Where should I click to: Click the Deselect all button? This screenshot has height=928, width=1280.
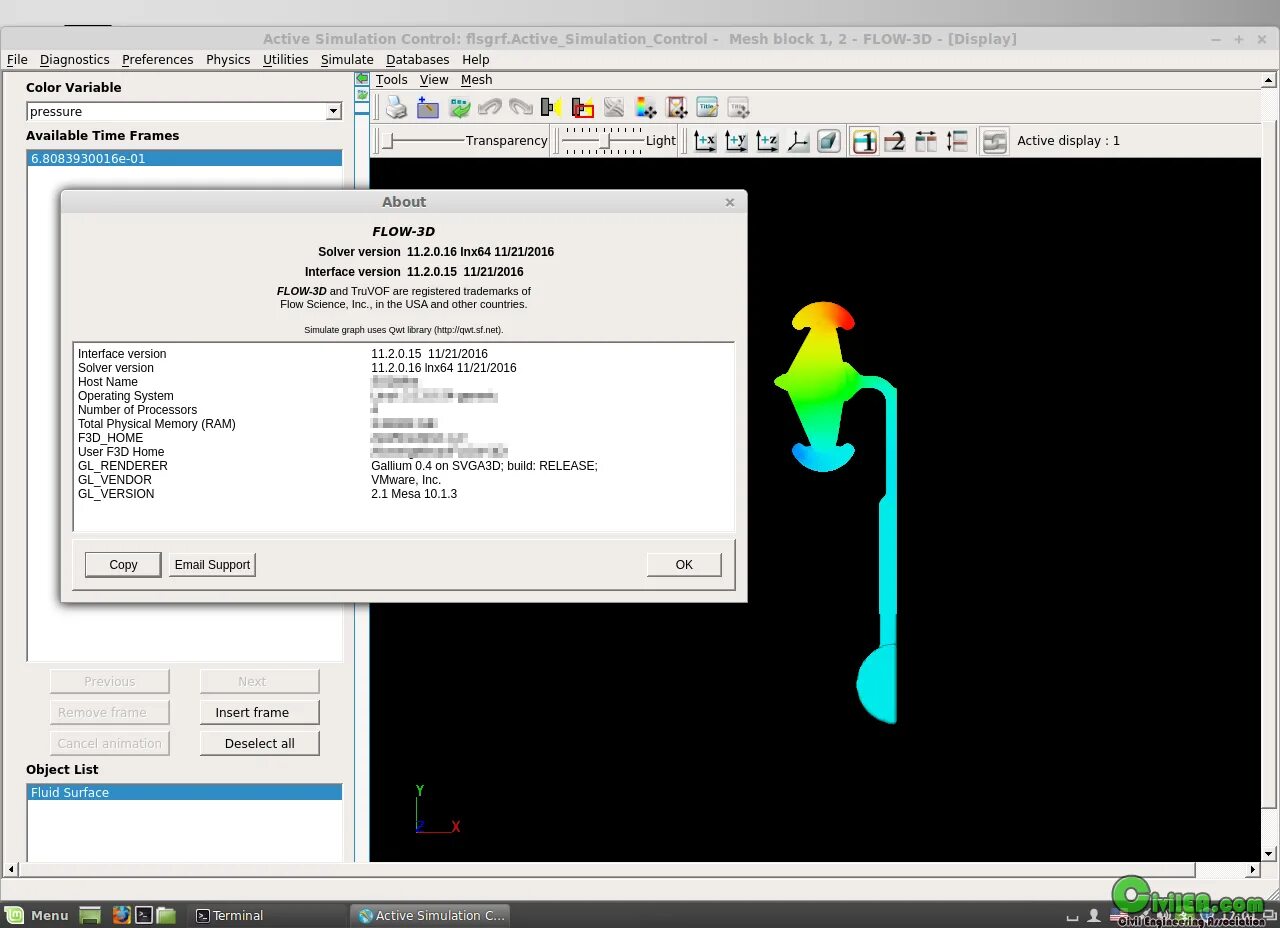pyautogui.click(x=260, y=743)
